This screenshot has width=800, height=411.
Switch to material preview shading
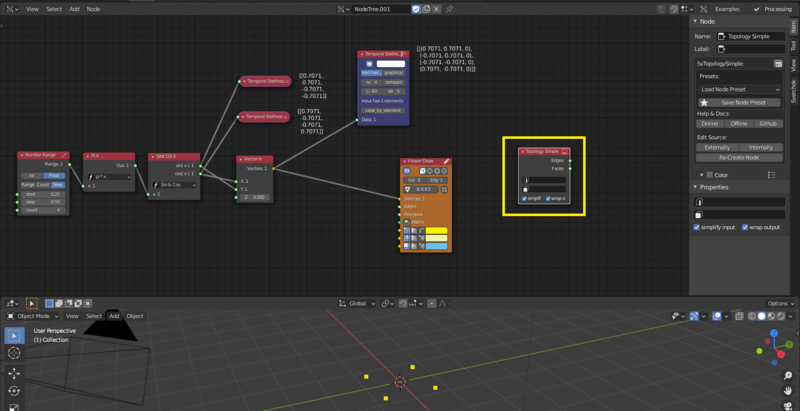(771, 316)
